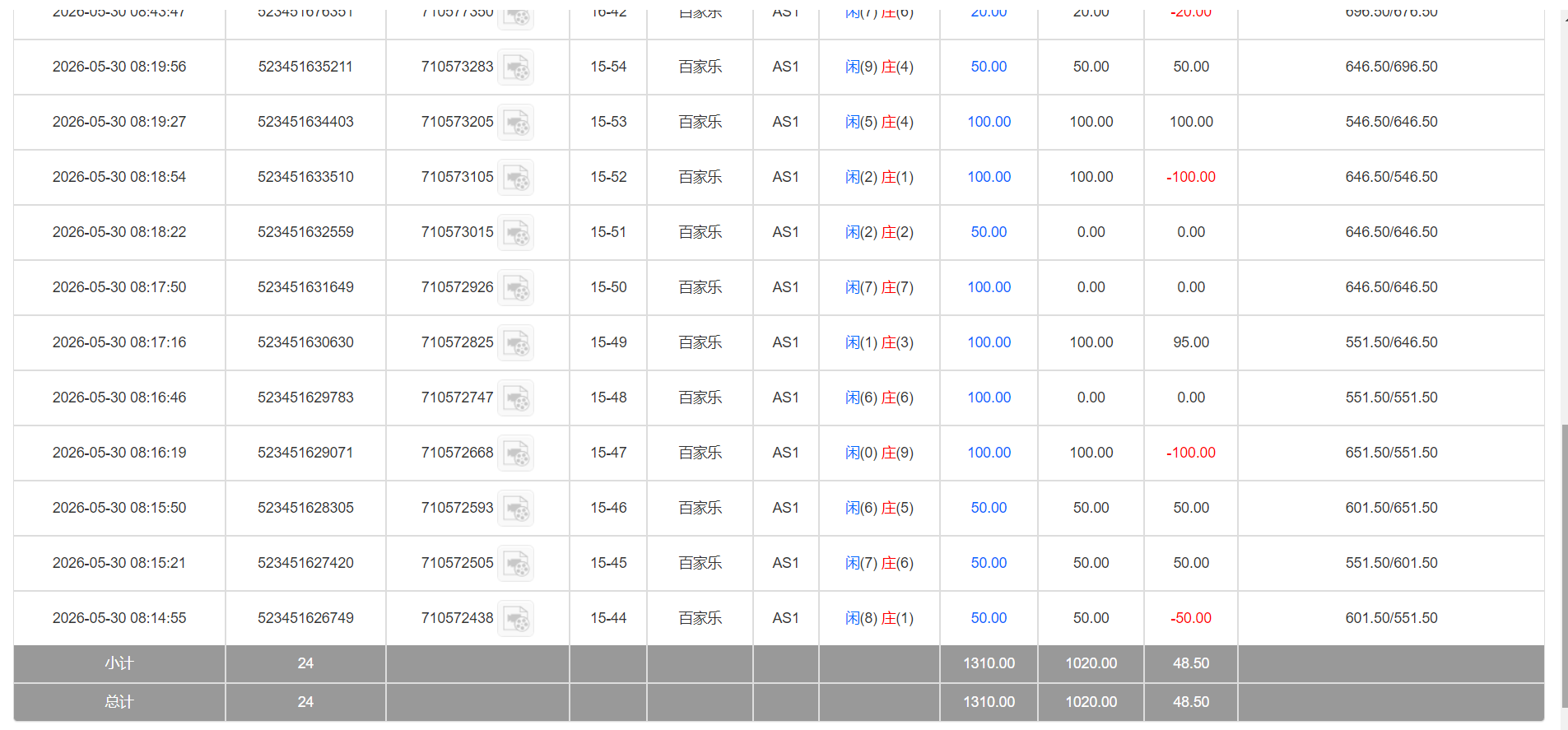Click round number 710573283
Image resolution: width=1568 pixels, height=730 pixels.
457,67
